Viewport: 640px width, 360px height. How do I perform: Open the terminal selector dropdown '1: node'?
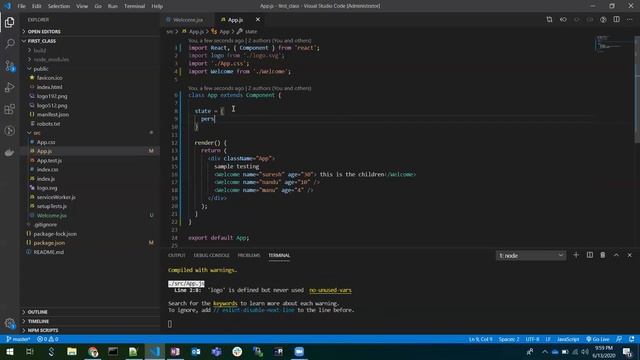531,256
